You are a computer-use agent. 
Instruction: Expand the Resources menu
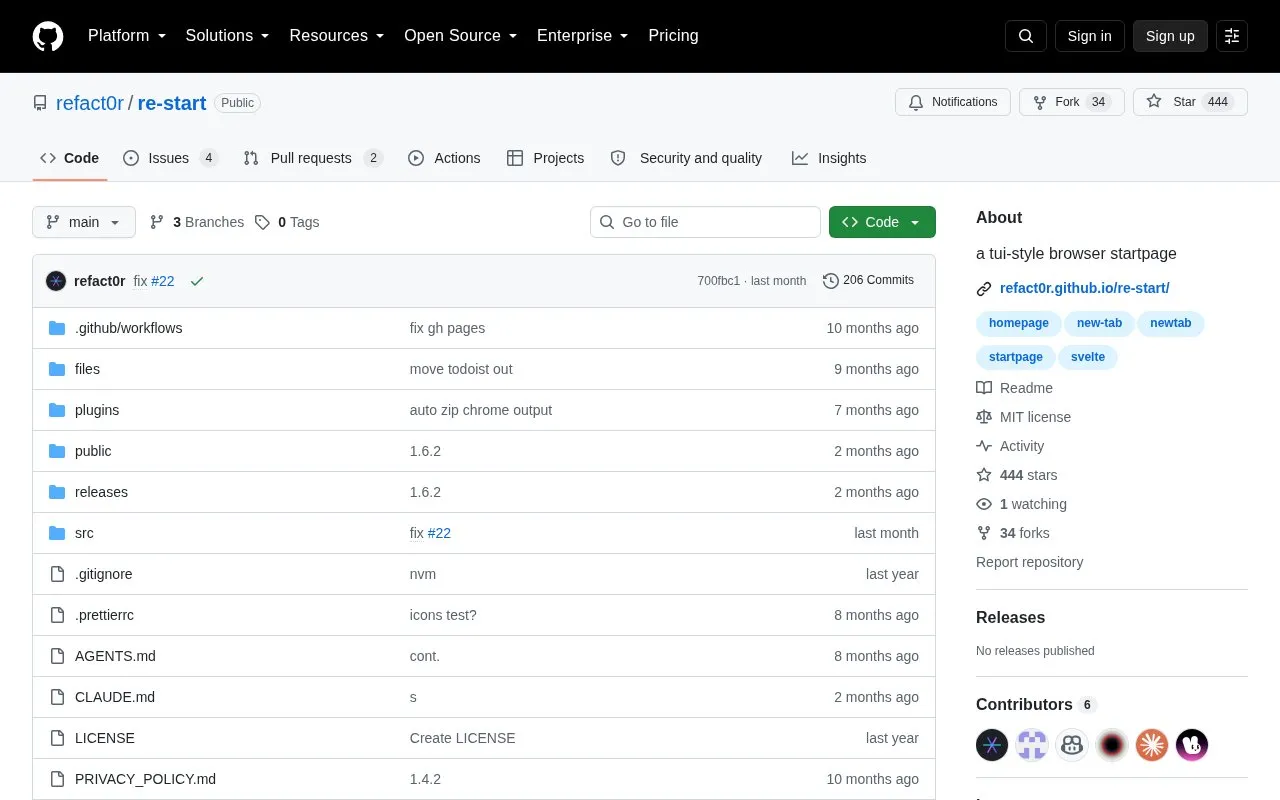(337, 36)
